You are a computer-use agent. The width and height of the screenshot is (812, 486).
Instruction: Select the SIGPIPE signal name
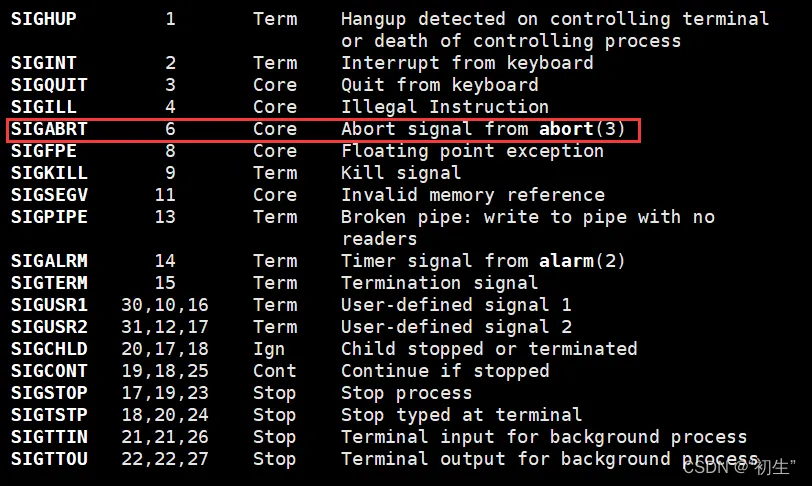tap(49, 217)
